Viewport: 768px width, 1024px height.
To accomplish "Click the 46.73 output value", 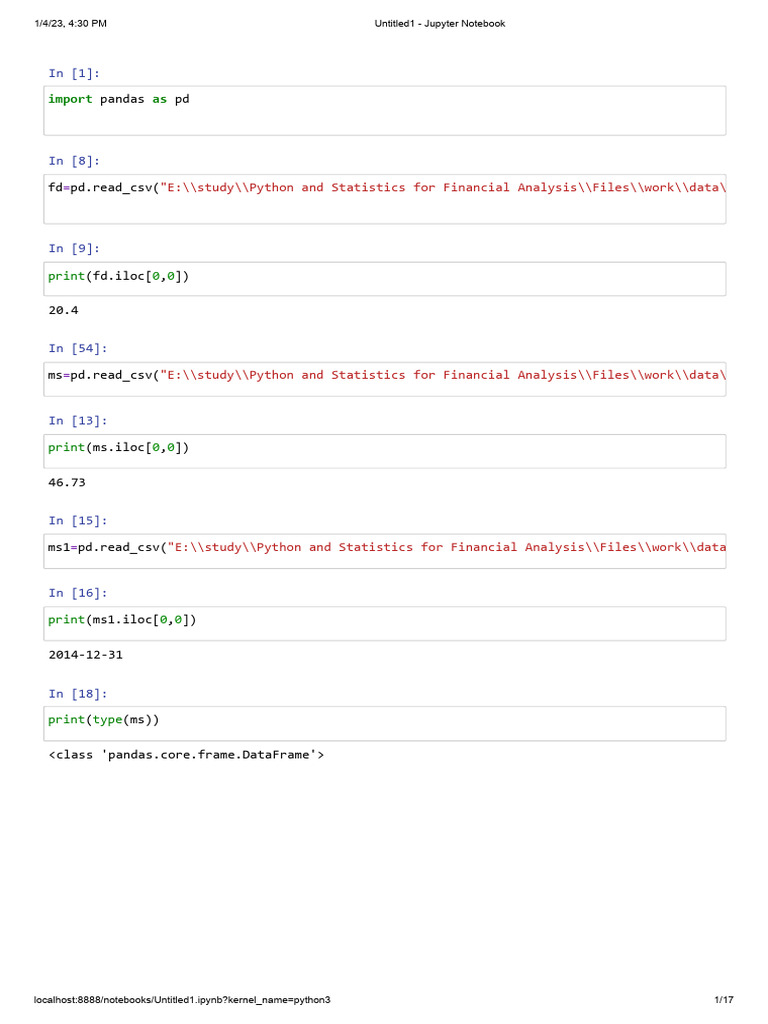I will (x=67, y=482).
